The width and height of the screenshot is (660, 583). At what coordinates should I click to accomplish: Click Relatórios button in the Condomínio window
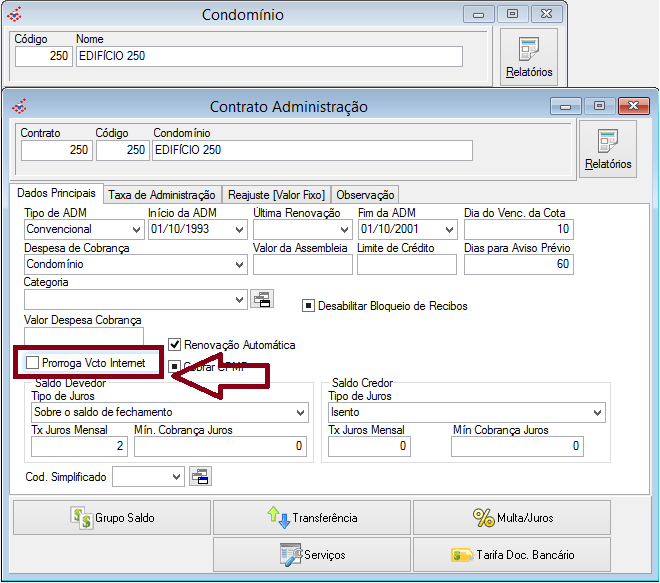tap(529, 56)
